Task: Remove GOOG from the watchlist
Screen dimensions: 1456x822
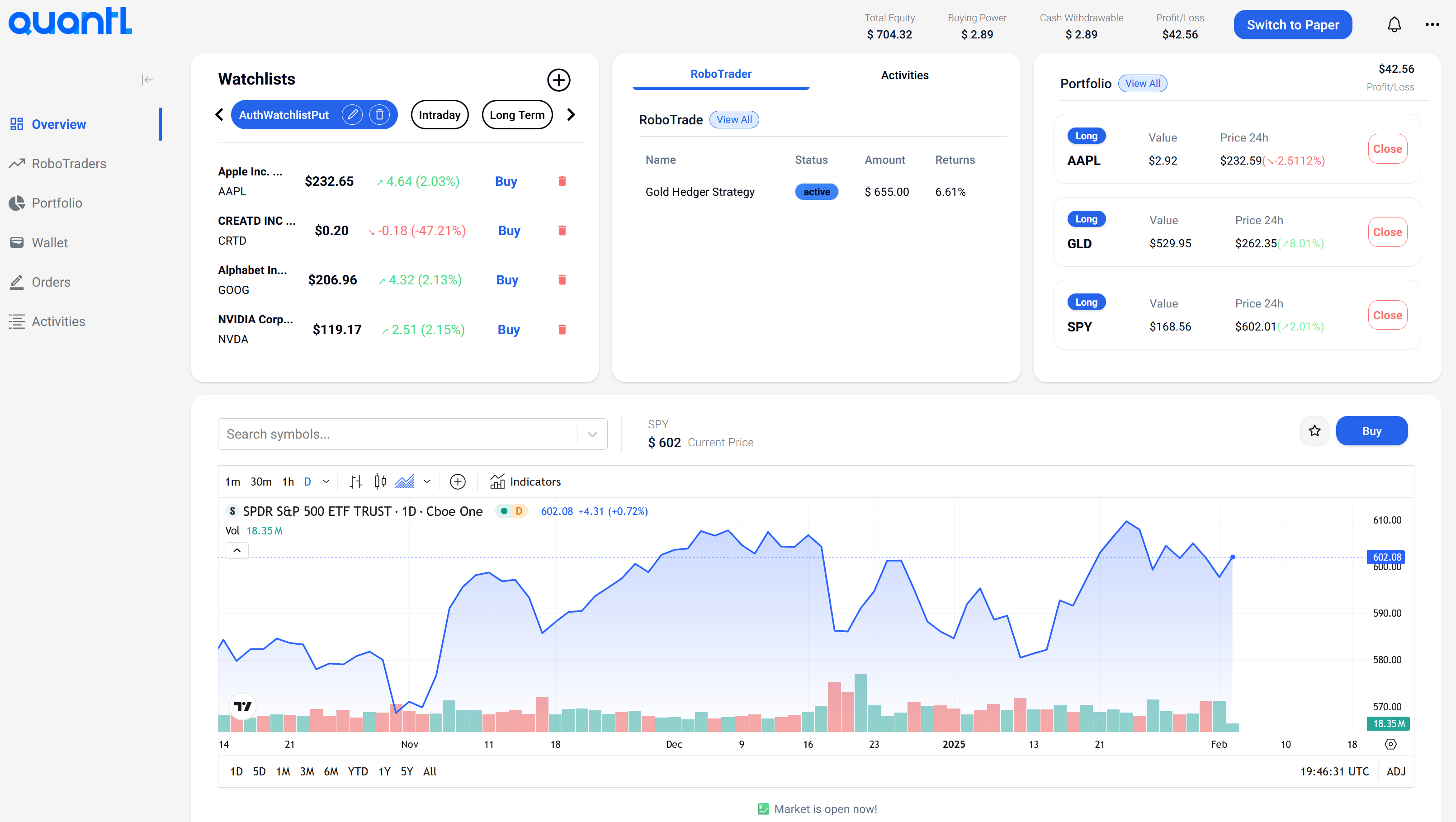Action: tap(562, 279)
